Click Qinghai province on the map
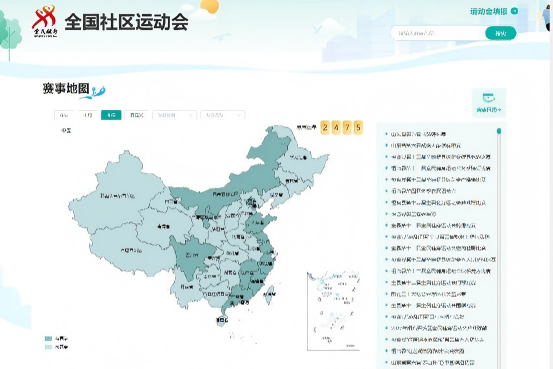 [163, 226]
